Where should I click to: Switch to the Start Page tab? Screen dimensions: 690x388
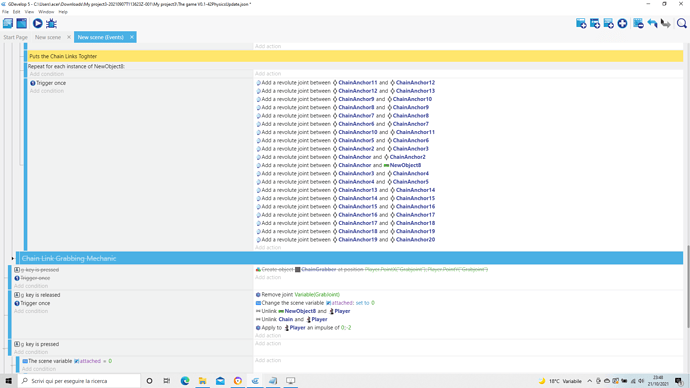[15, 37]
